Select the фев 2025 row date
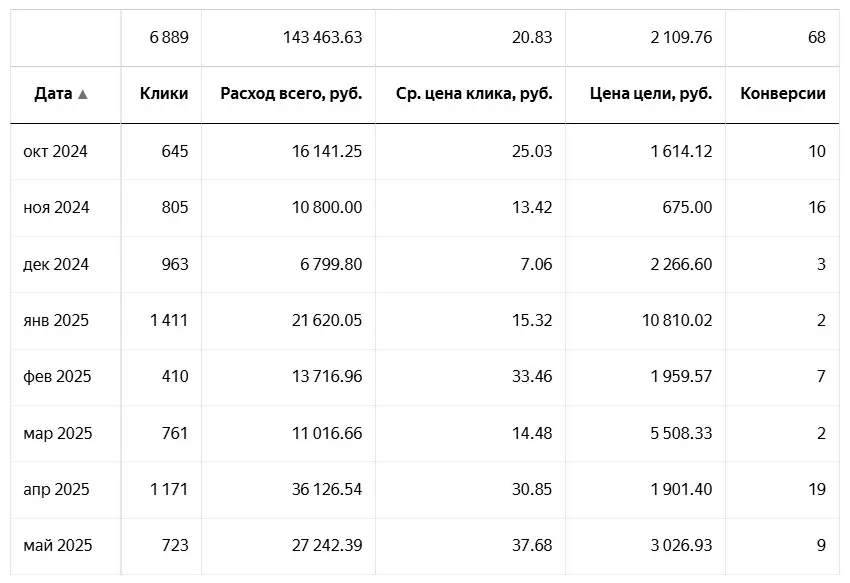This screenshot has height=583, width=850. [x=57, y=377]
